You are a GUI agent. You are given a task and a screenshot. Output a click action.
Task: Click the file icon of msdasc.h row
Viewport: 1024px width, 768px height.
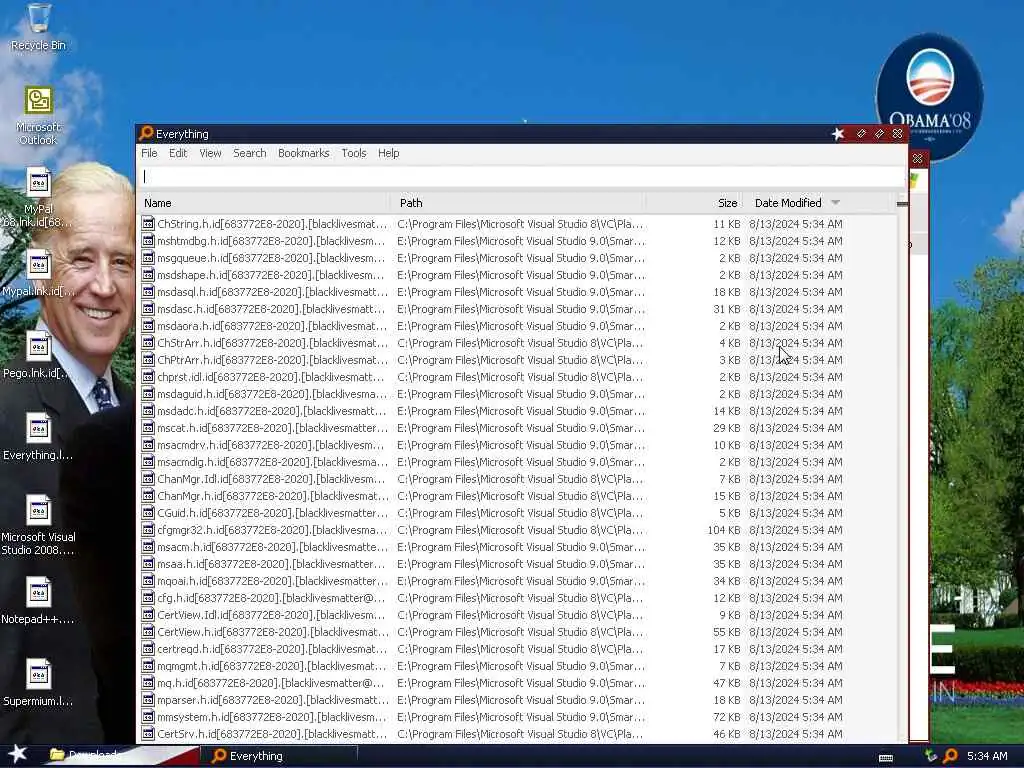[148, 309]
